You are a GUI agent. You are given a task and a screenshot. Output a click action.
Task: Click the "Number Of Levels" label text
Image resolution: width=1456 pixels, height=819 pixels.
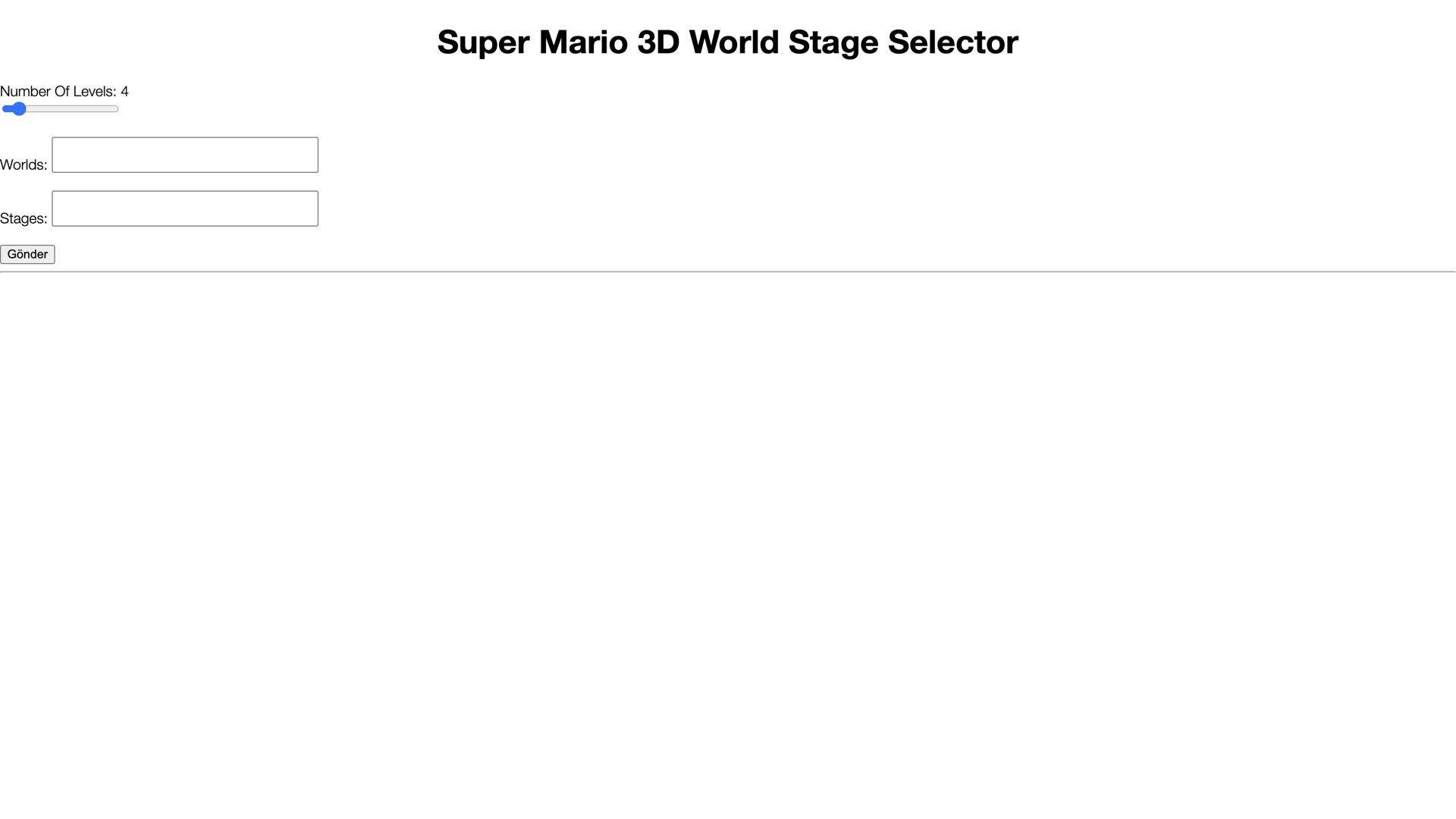pyautogui.click(x=58, y=92)
